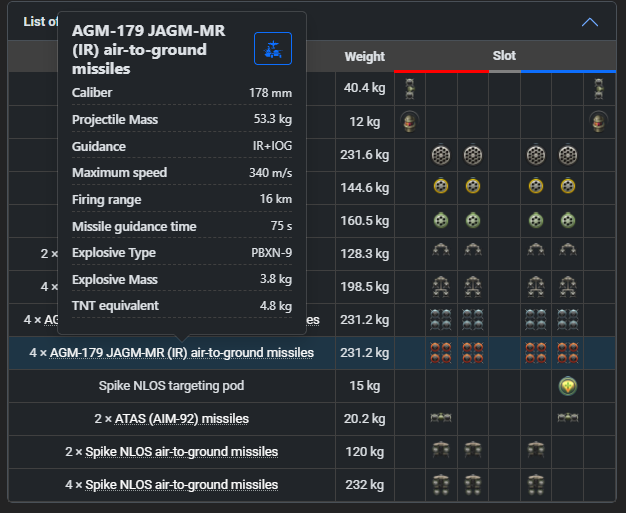Click the rightmost ATAS (AIM-92) missile slot icon
Image resolution: width=626 pixels, height=513 pixels.
click(567, 418)
